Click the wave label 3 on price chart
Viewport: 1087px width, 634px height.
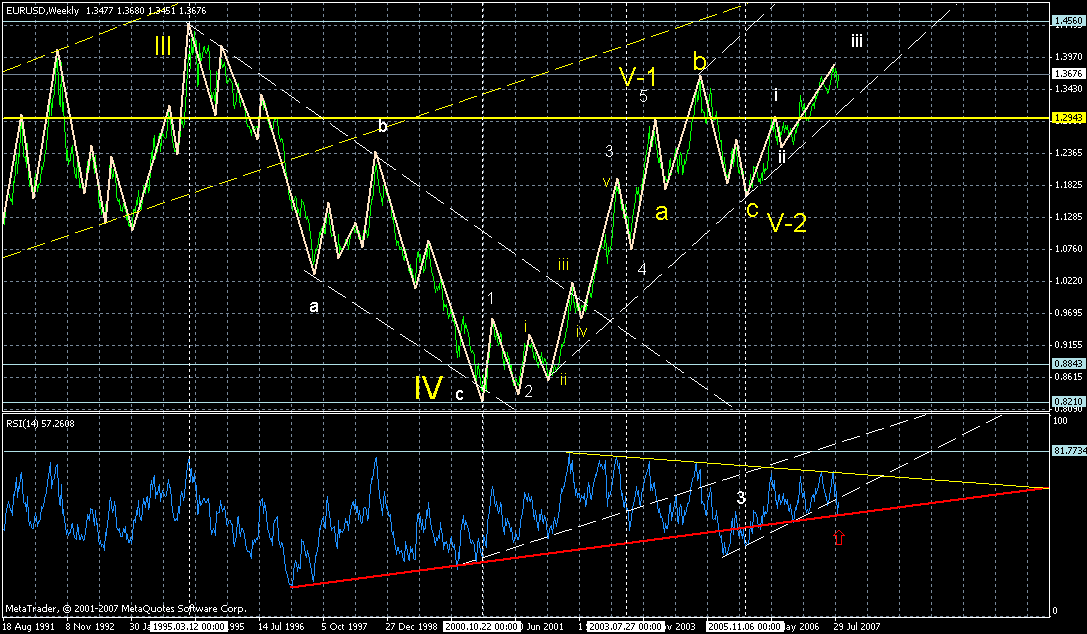(609, 152)
